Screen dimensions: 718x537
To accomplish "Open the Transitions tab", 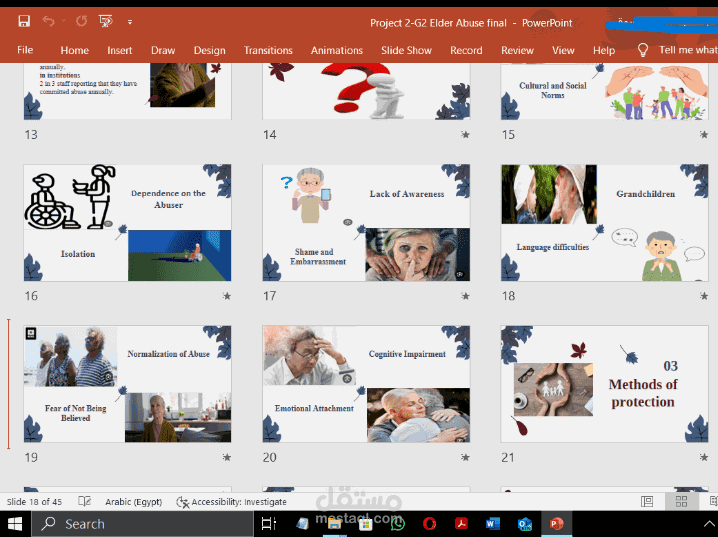I will click(268, 50).
